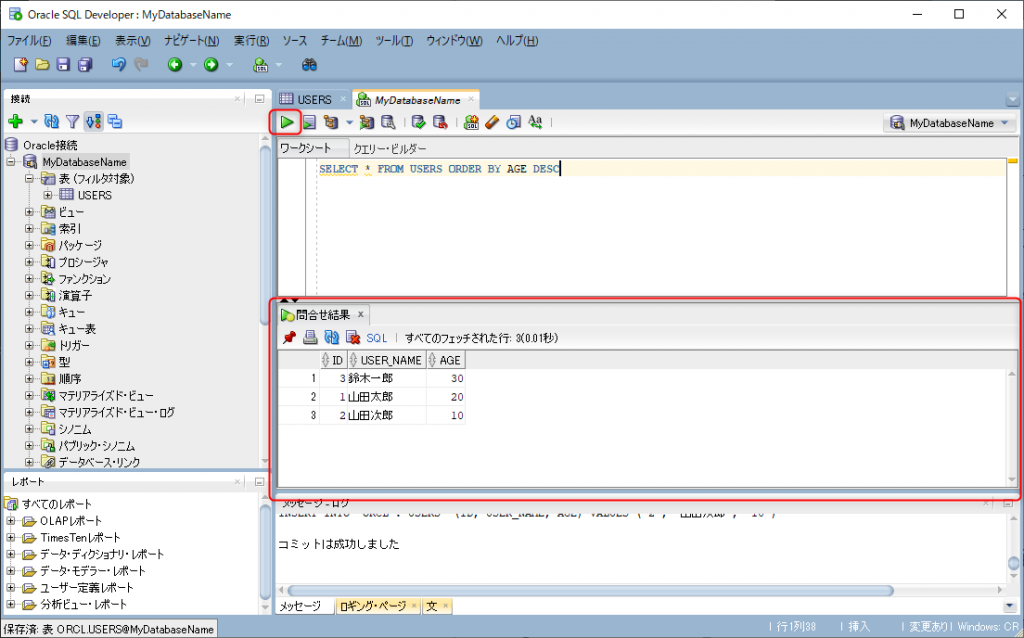The width and height of the screenshot is (1024, 638).
Task: Click the change case Aa icon
Action: [536, 122]
